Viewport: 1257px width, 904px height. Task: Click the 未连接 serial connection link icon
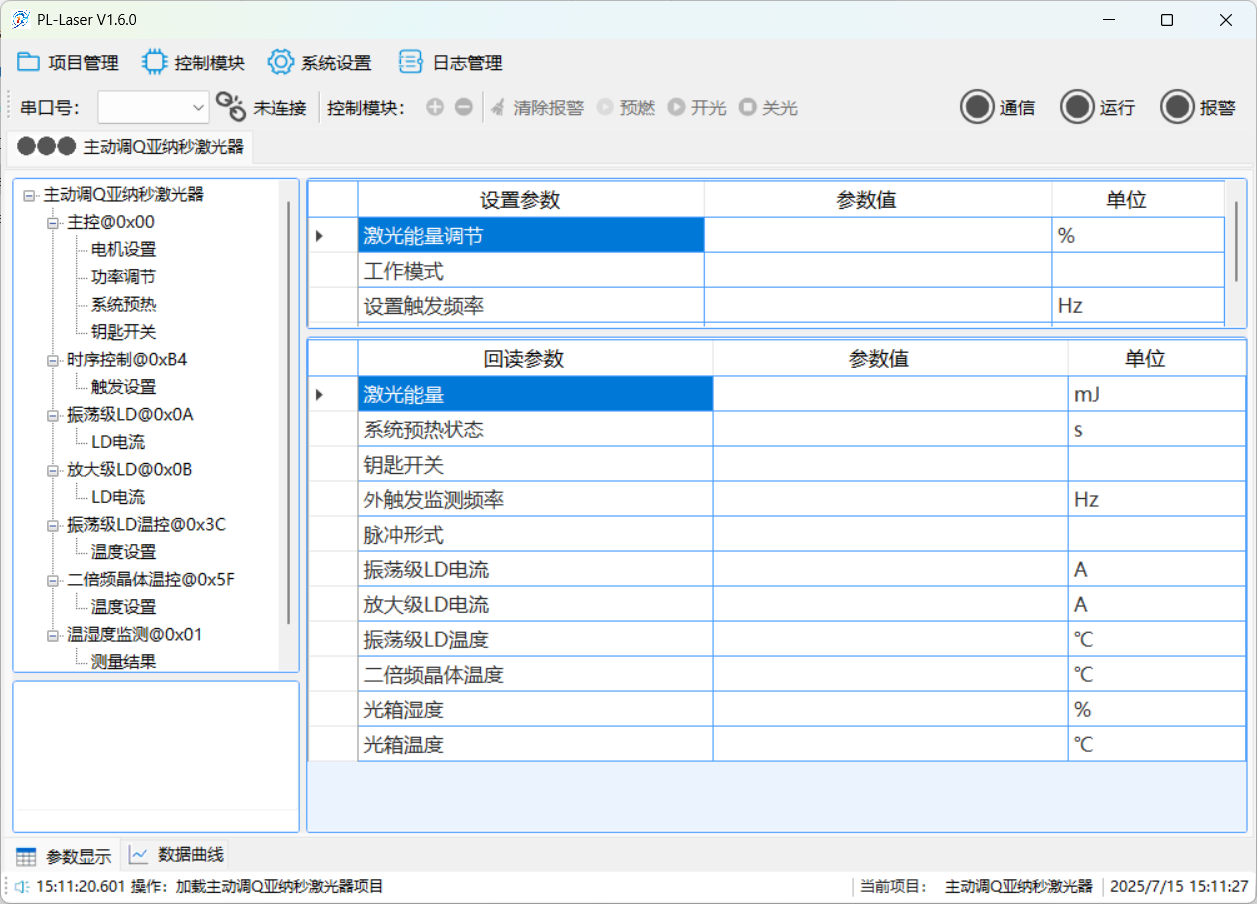click(231, 107)
